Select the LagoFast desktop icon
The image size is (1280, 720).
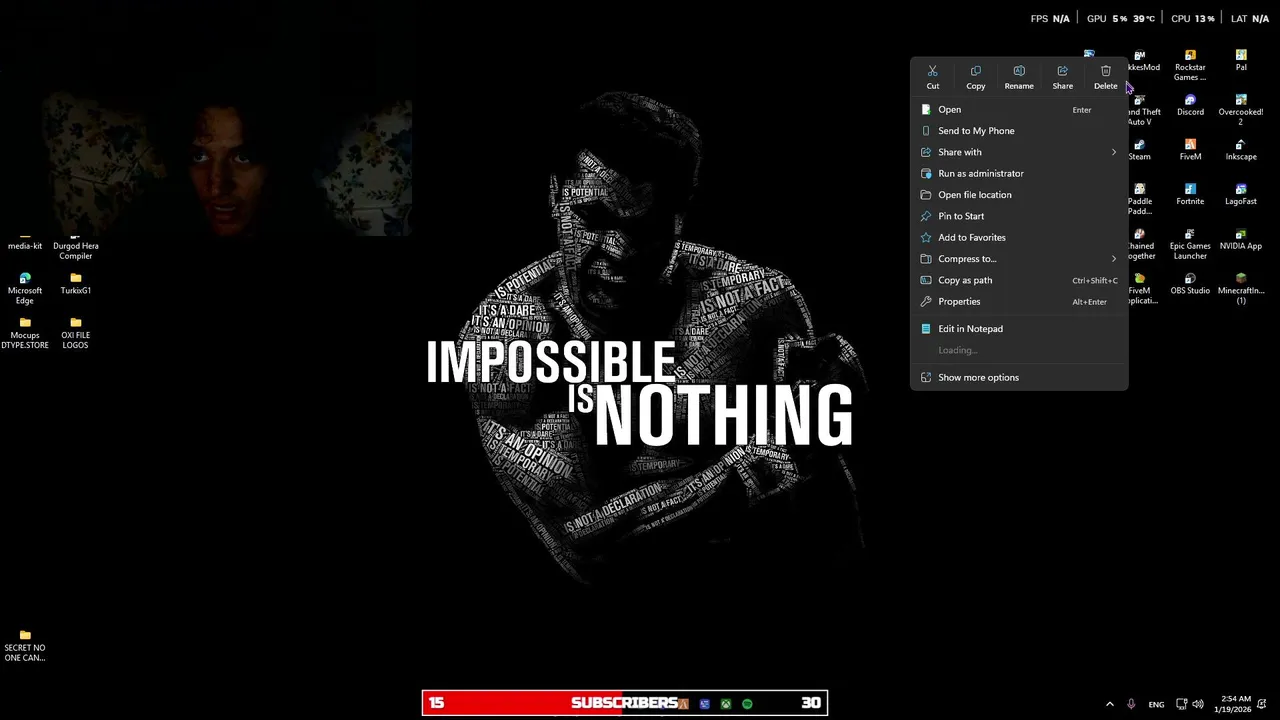click(1241, 194)
